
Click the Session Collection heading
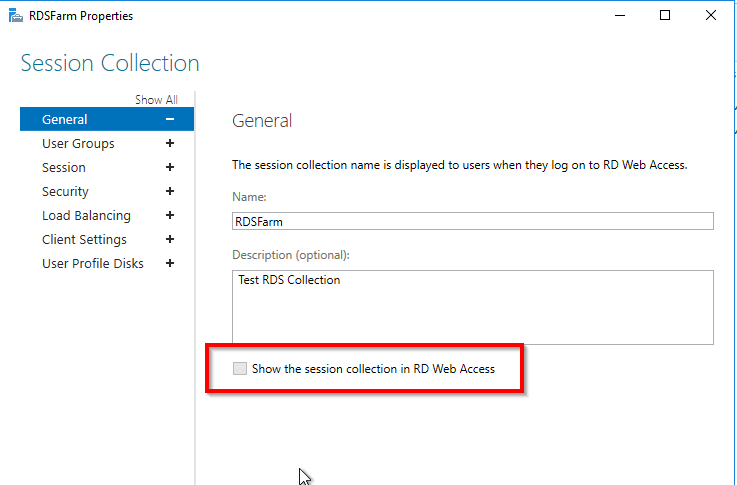(x=110, y=63)
